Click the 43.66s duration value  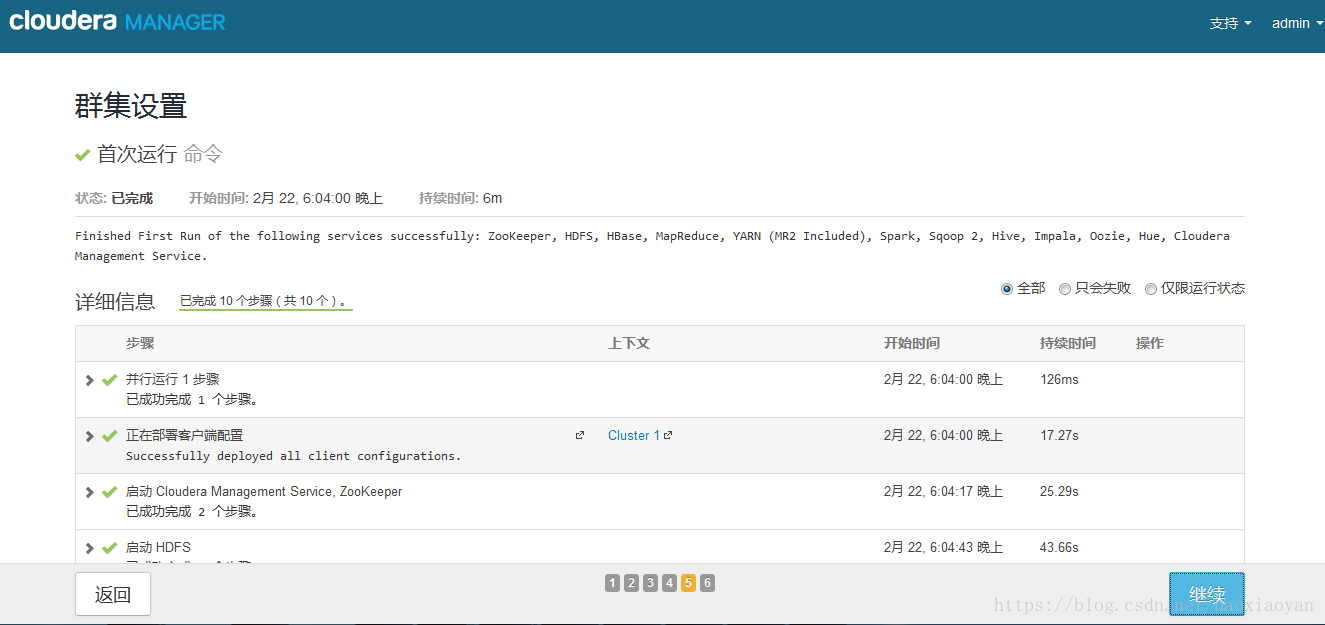[x=1060, y=548]
